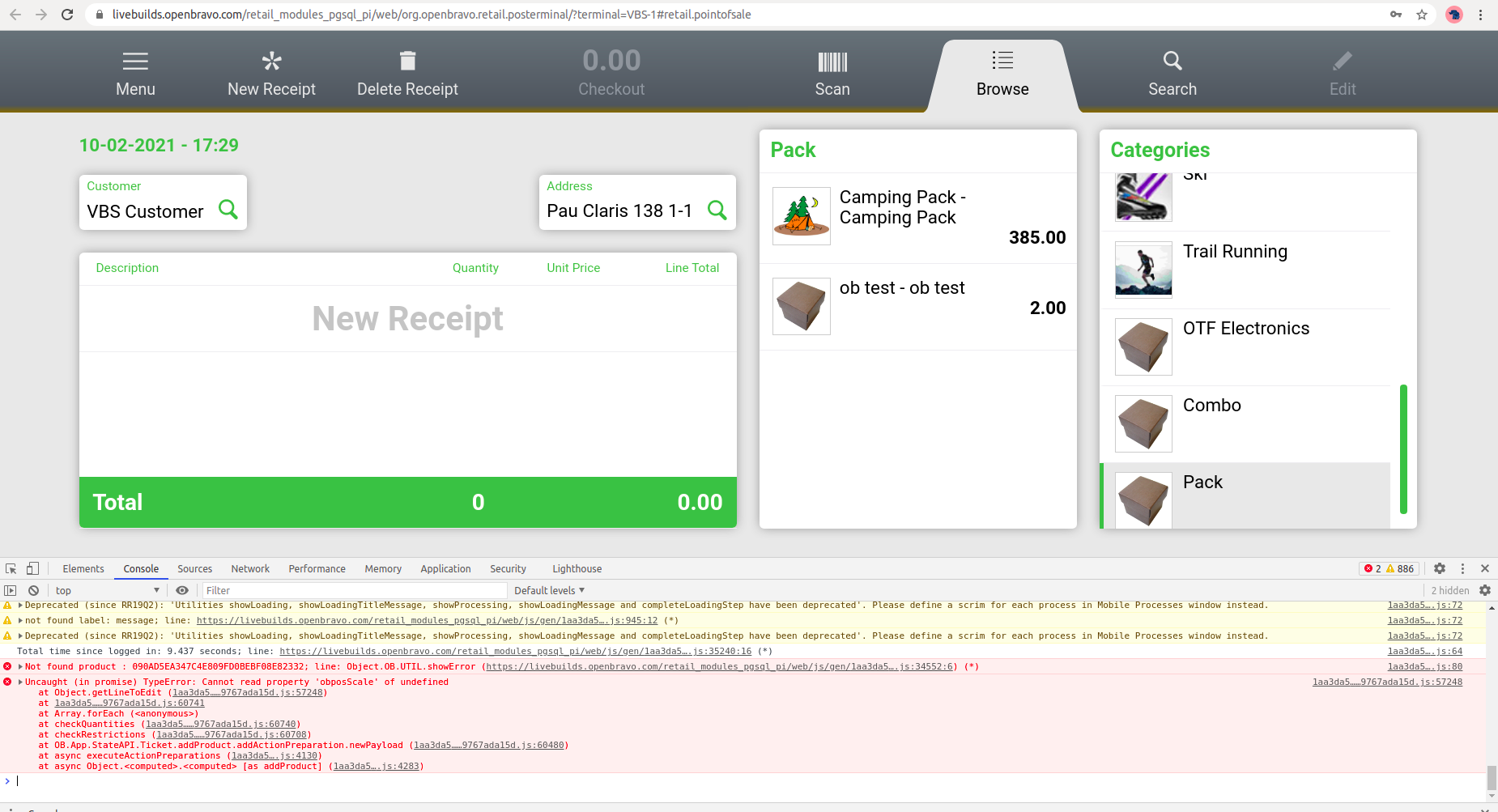Open DevTools customize three-dot menu
The height and width of the screenshot is (812, 1498).
click(x=1462, y=568)
